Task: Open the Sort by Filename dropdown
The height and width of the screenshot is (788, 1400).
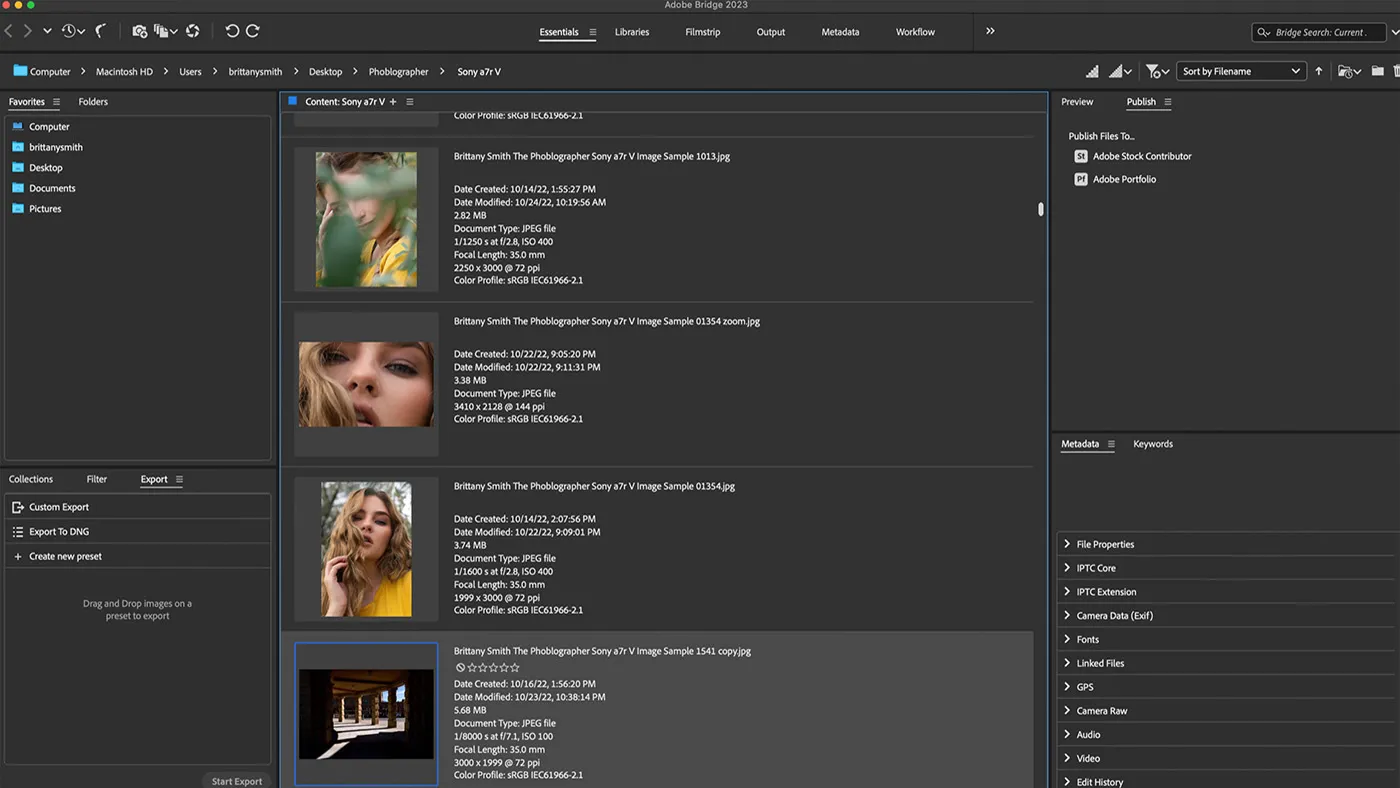Action: pos(1240,71)
